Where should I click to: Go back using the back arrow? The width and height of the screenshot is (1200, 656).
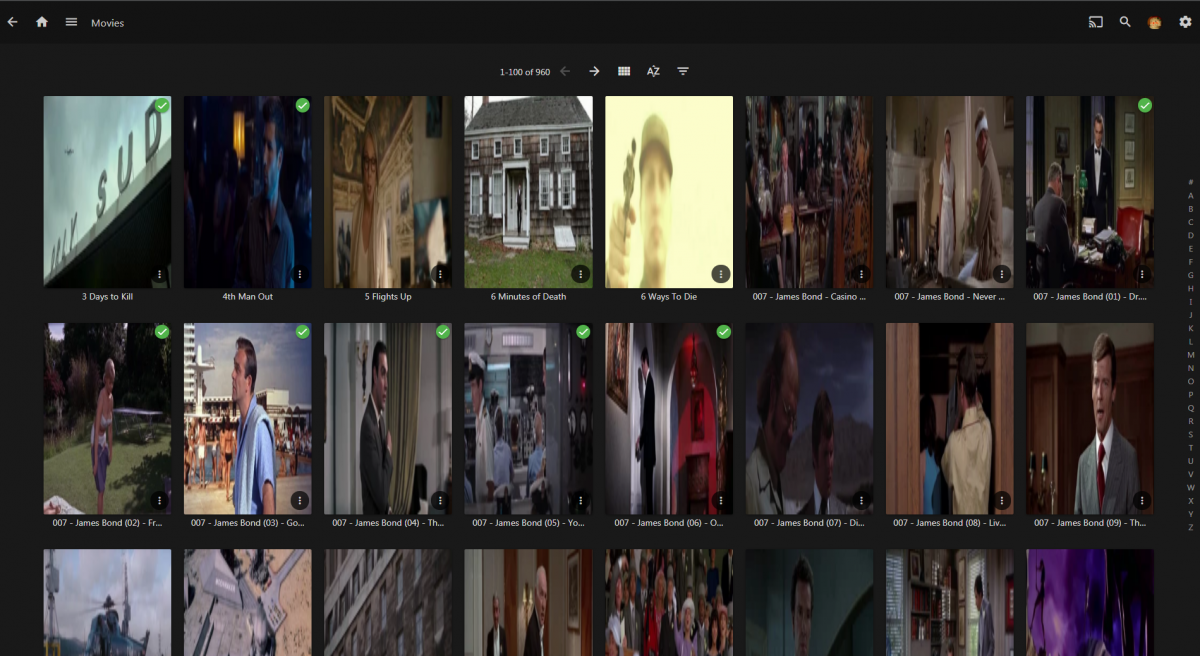pyautogui.click(x=13, y=22)
